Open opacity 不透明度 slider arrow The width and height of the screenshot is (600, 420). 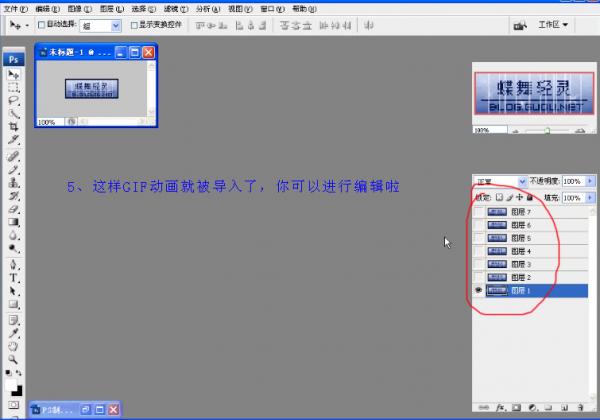coord(590,181)
